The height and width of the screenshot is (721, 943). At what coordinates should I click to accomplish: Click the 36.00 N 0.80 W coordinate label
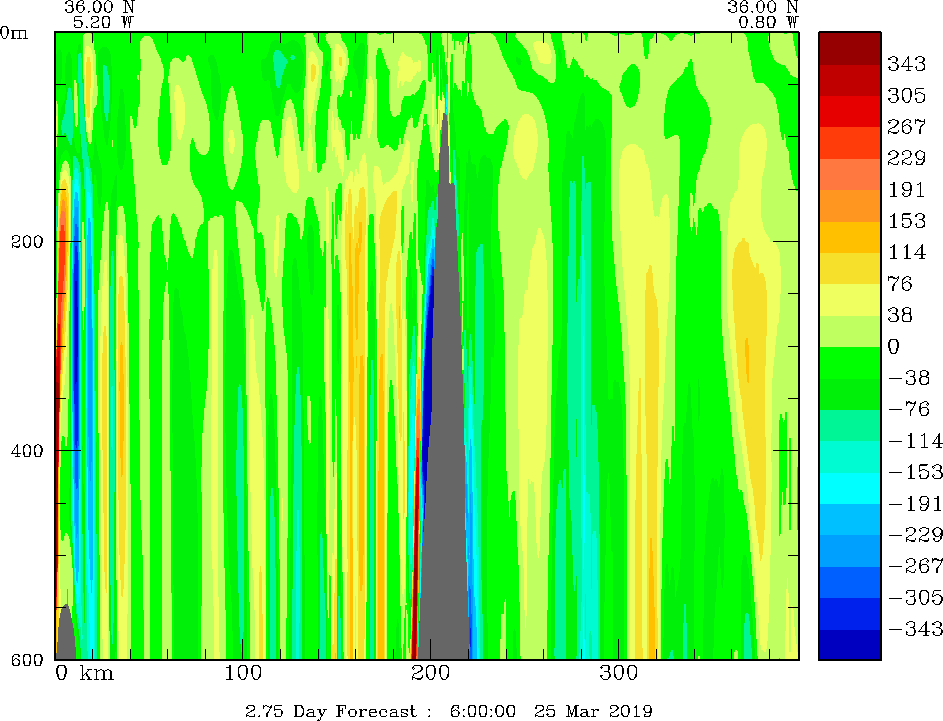pyautogui.click(x=763, y=14)
